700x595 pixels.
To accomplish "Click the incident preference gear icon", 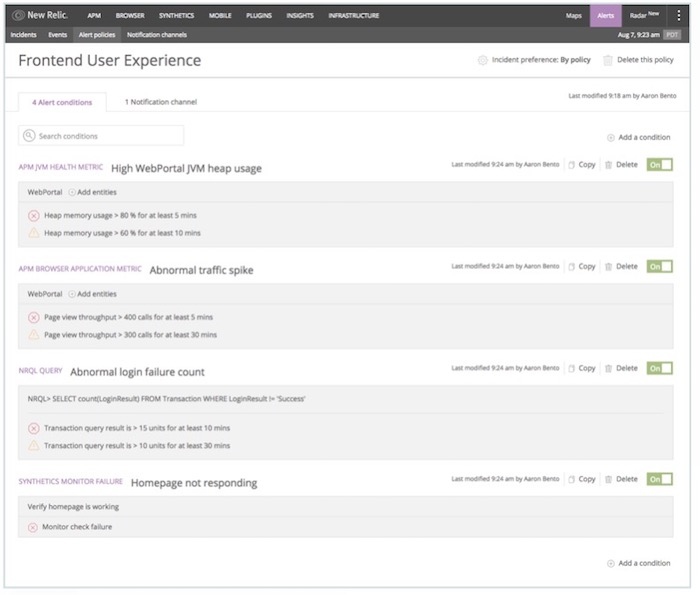I will click(482, 60).
